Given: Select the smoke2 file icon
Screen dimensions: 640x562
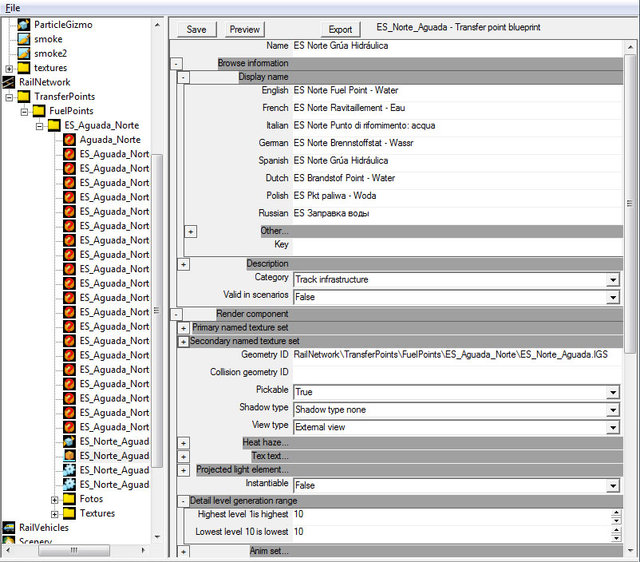Looking at the screenshot, I should 25,53.
